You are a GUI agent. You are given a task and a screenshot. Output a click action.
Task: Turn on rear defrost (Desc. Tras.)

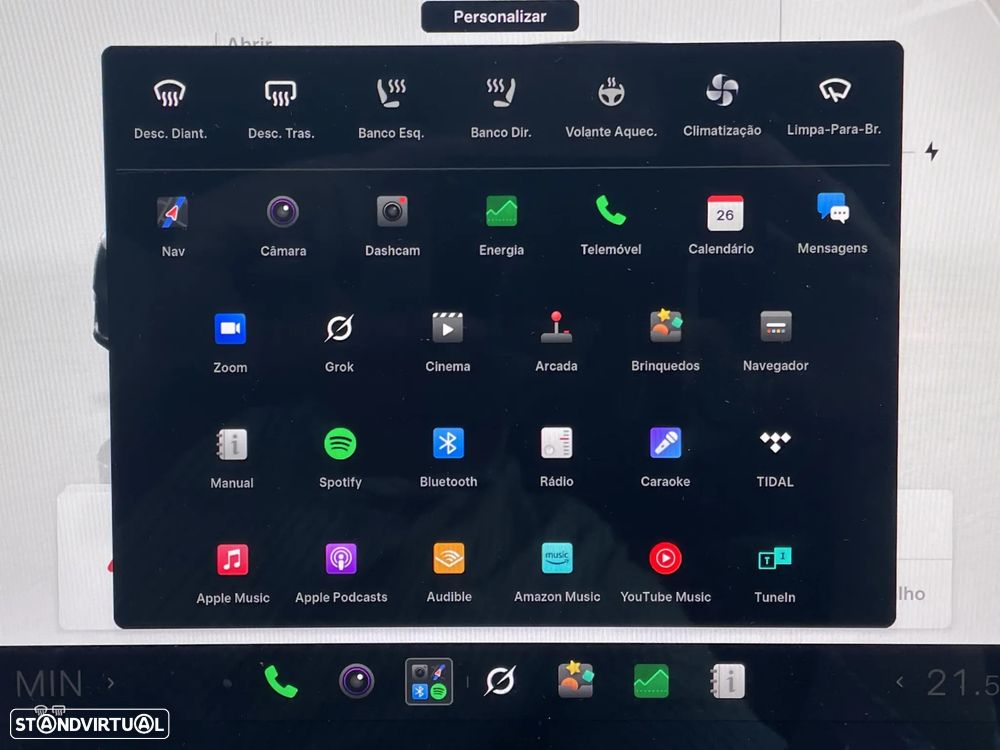point(281,94)
